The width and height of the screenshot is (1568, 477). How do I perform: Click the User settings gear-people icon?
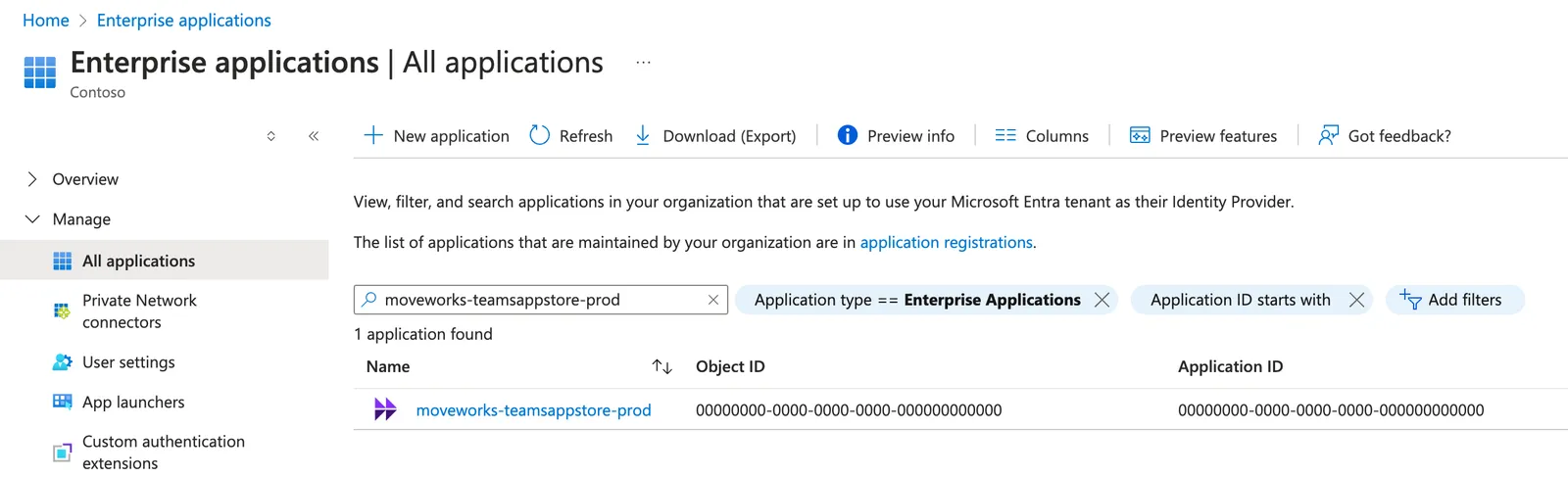[63, 362]
